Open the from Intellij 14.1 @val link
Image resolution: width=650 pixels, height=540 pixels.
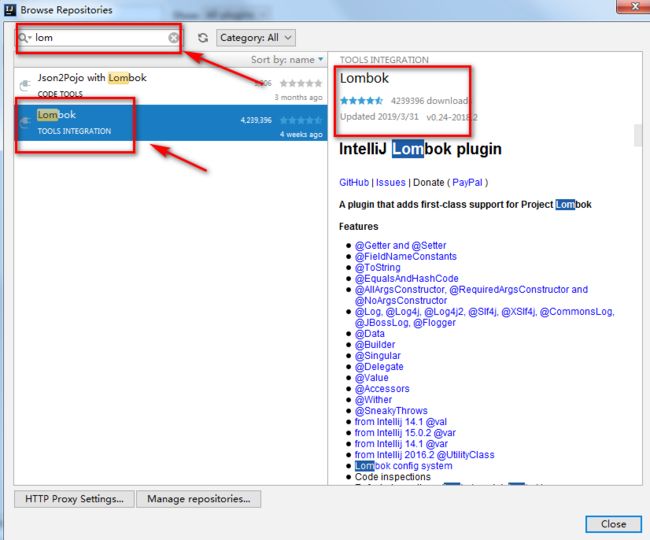[x=401, y=421]
